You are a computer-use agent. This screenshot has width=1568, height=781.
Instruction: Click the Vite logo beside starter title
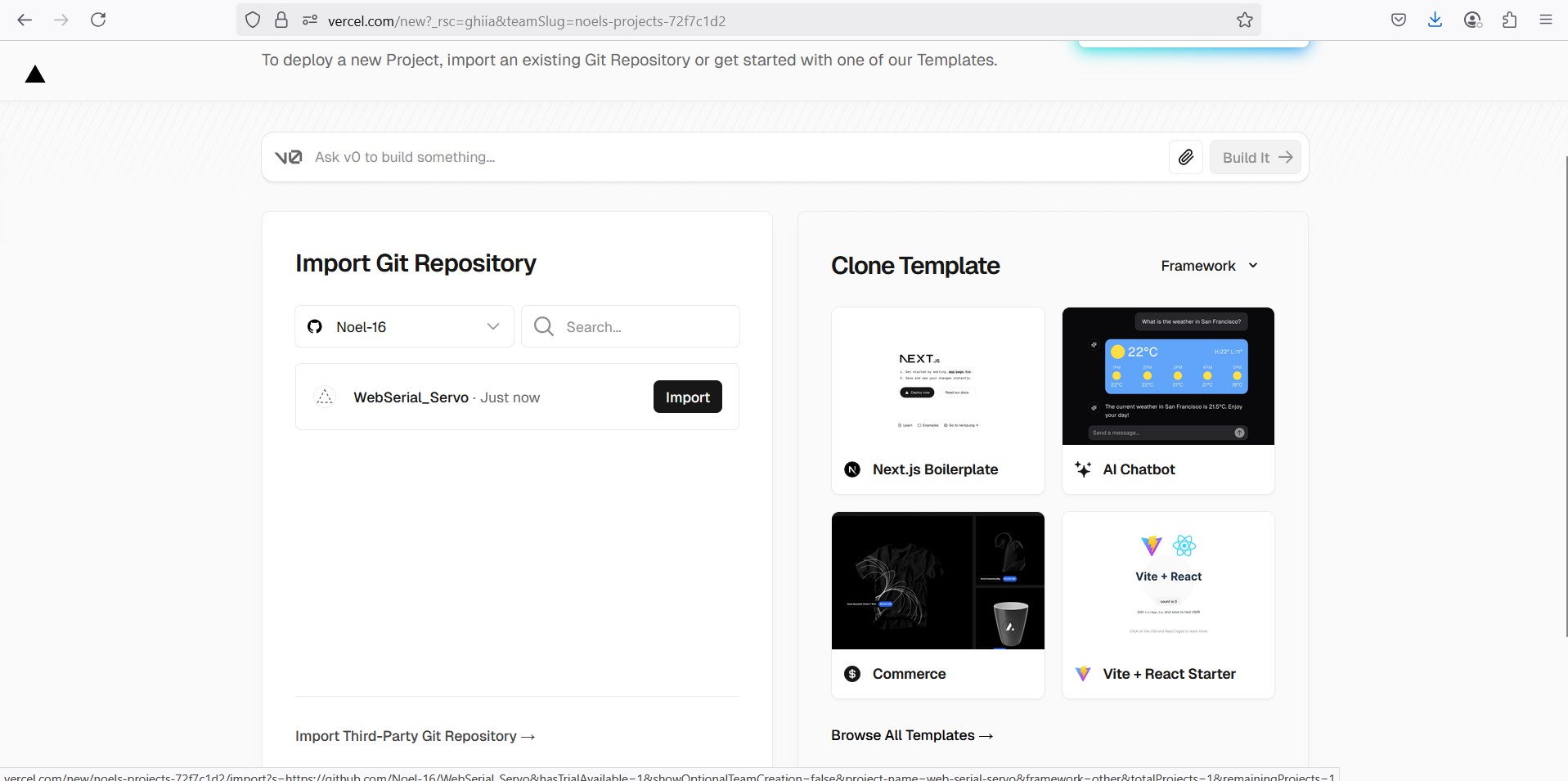pyautogui.click(x=1083, y=674)
